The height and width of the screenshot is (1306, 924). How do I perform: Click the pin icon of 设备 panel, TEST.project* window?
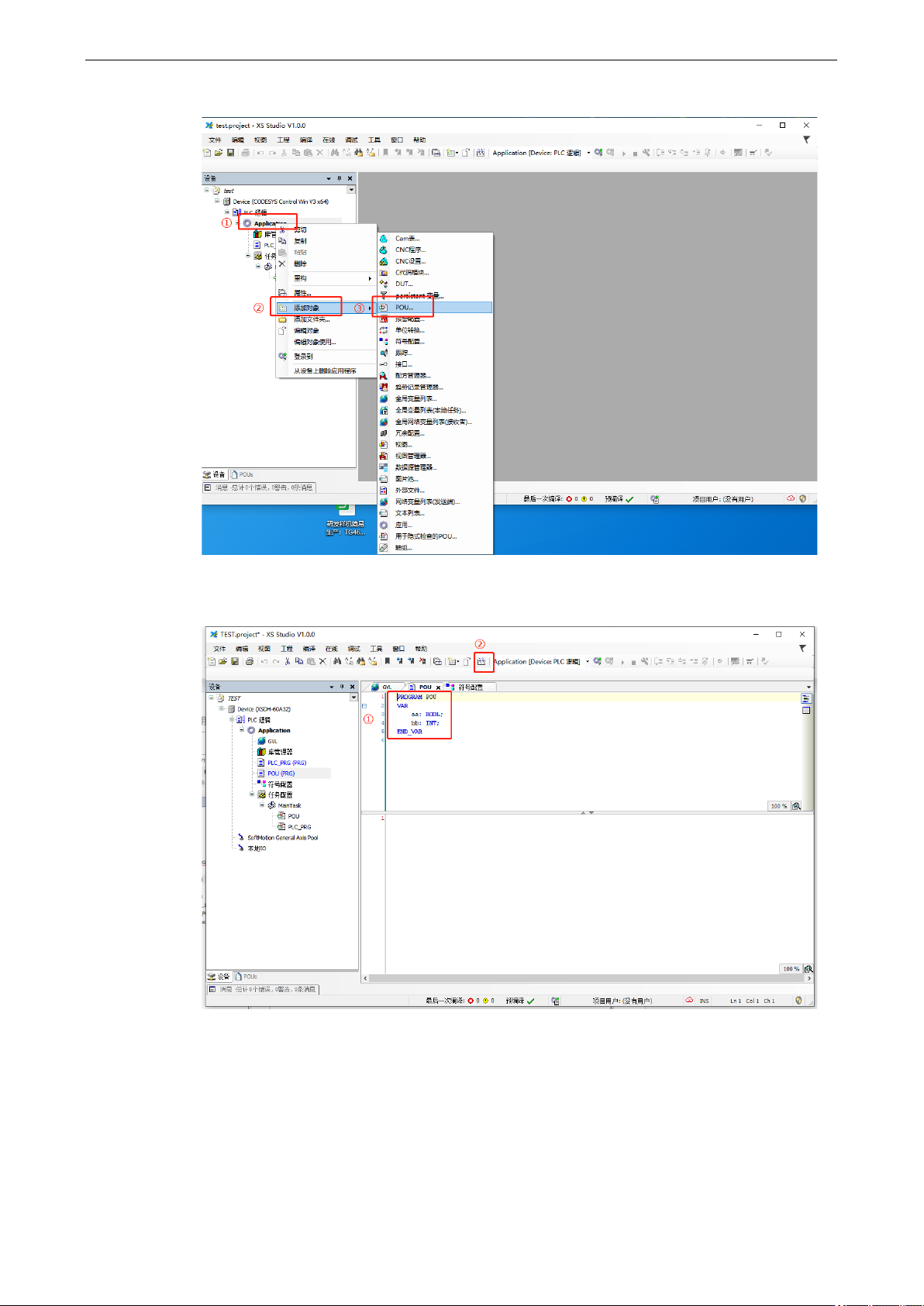click(342, 687)
